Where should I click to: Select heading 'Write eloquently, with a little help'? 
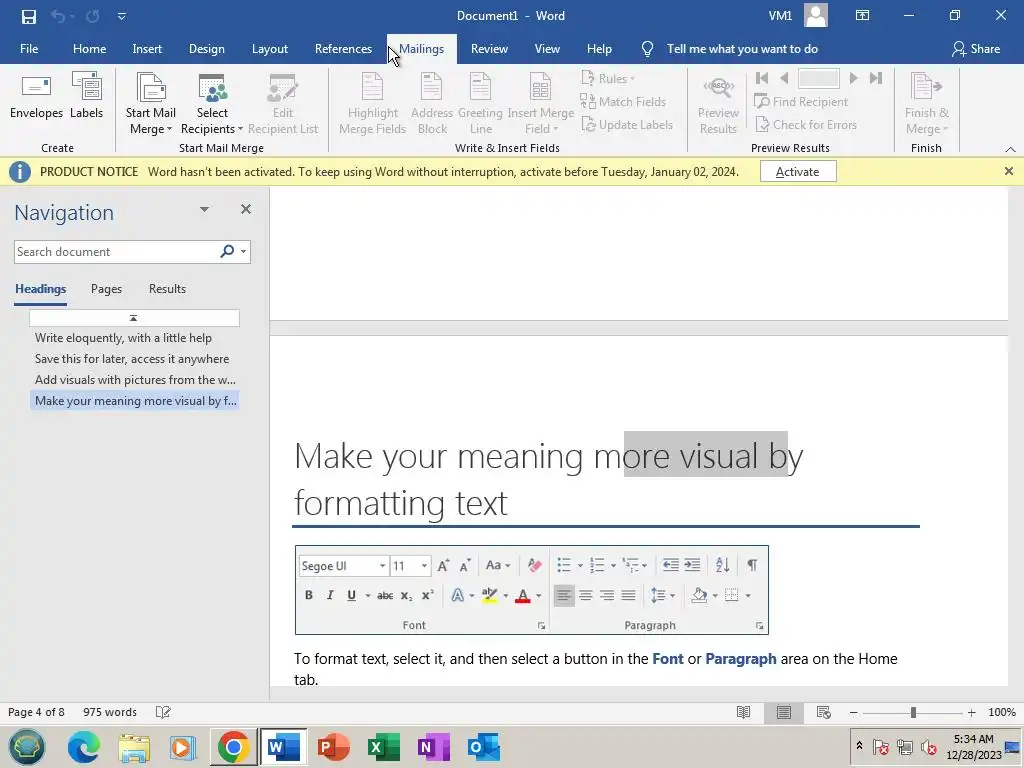coord(123,338)
